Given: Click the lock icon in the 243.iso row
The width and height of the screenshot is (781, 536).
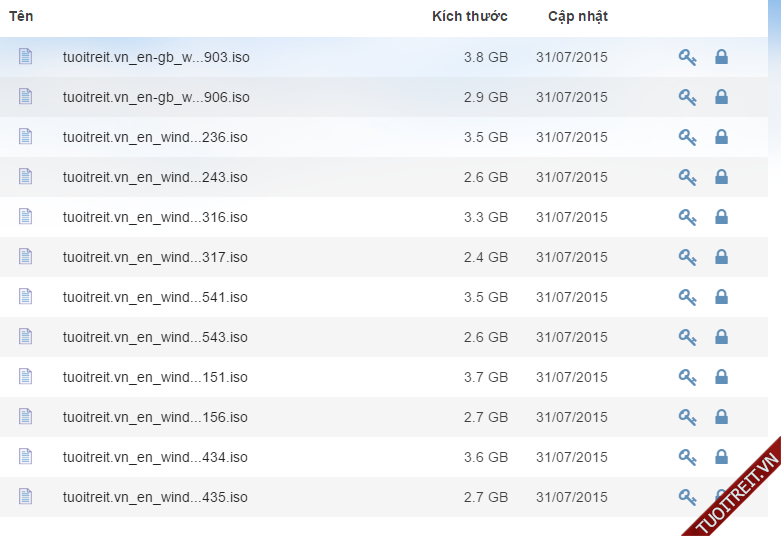Looking at the screenshot, I should [x=721, y=177].
